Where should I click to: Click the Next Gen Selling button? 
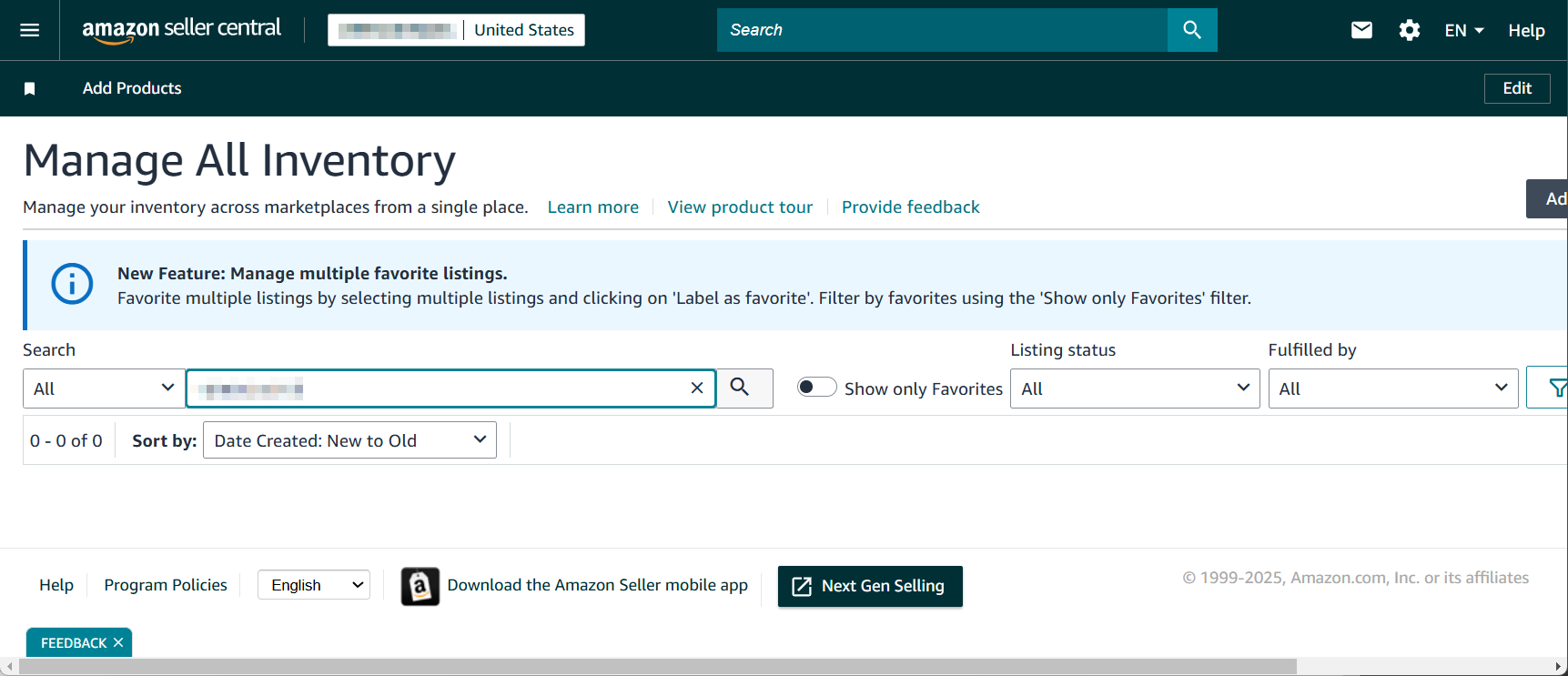click(870, 587)
